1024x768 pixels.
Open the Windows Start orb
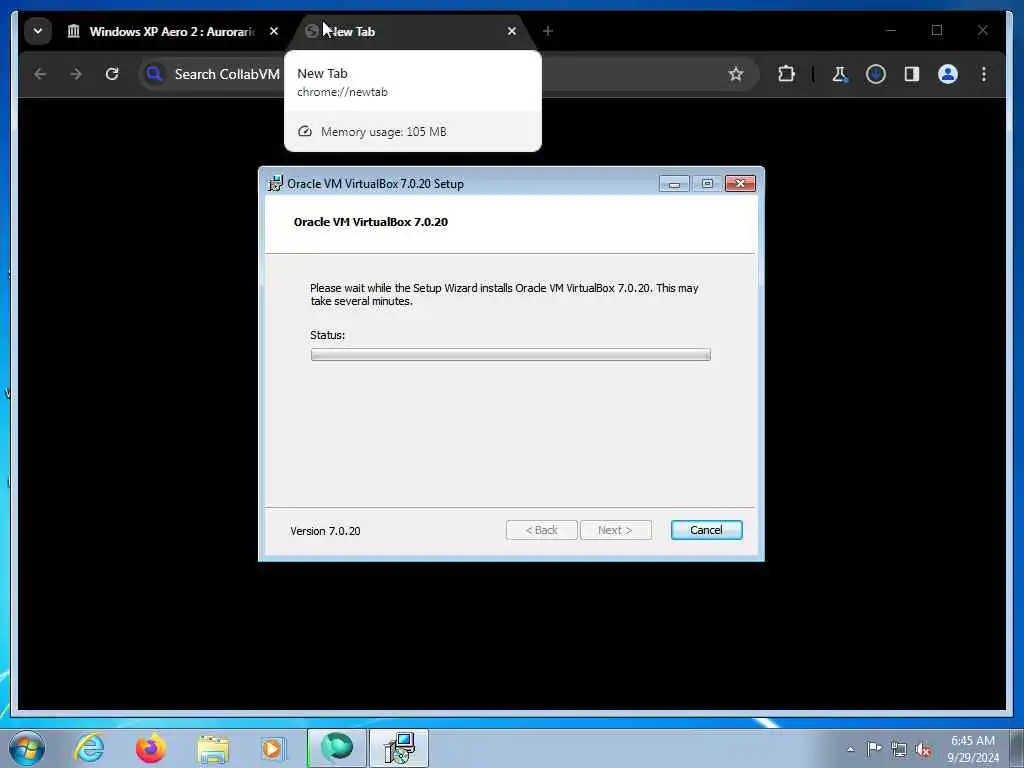tap(27, 748)
